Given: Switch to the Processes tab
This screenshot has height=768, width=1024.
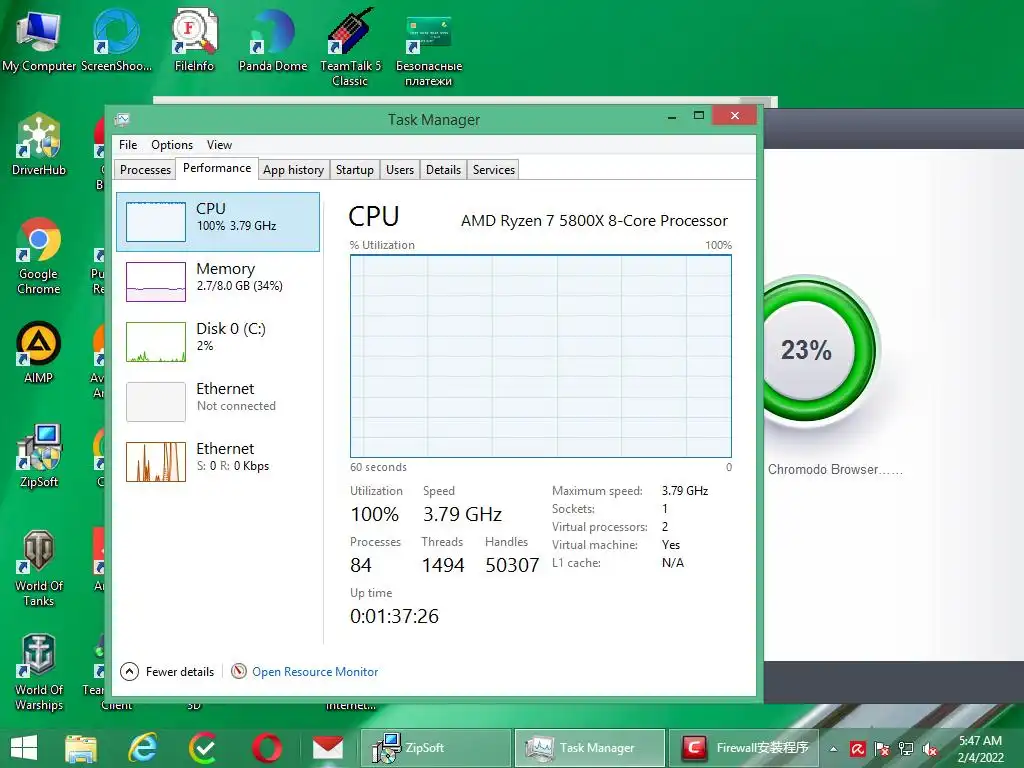Looking at the screenshot, I should [x=145, y=170].
